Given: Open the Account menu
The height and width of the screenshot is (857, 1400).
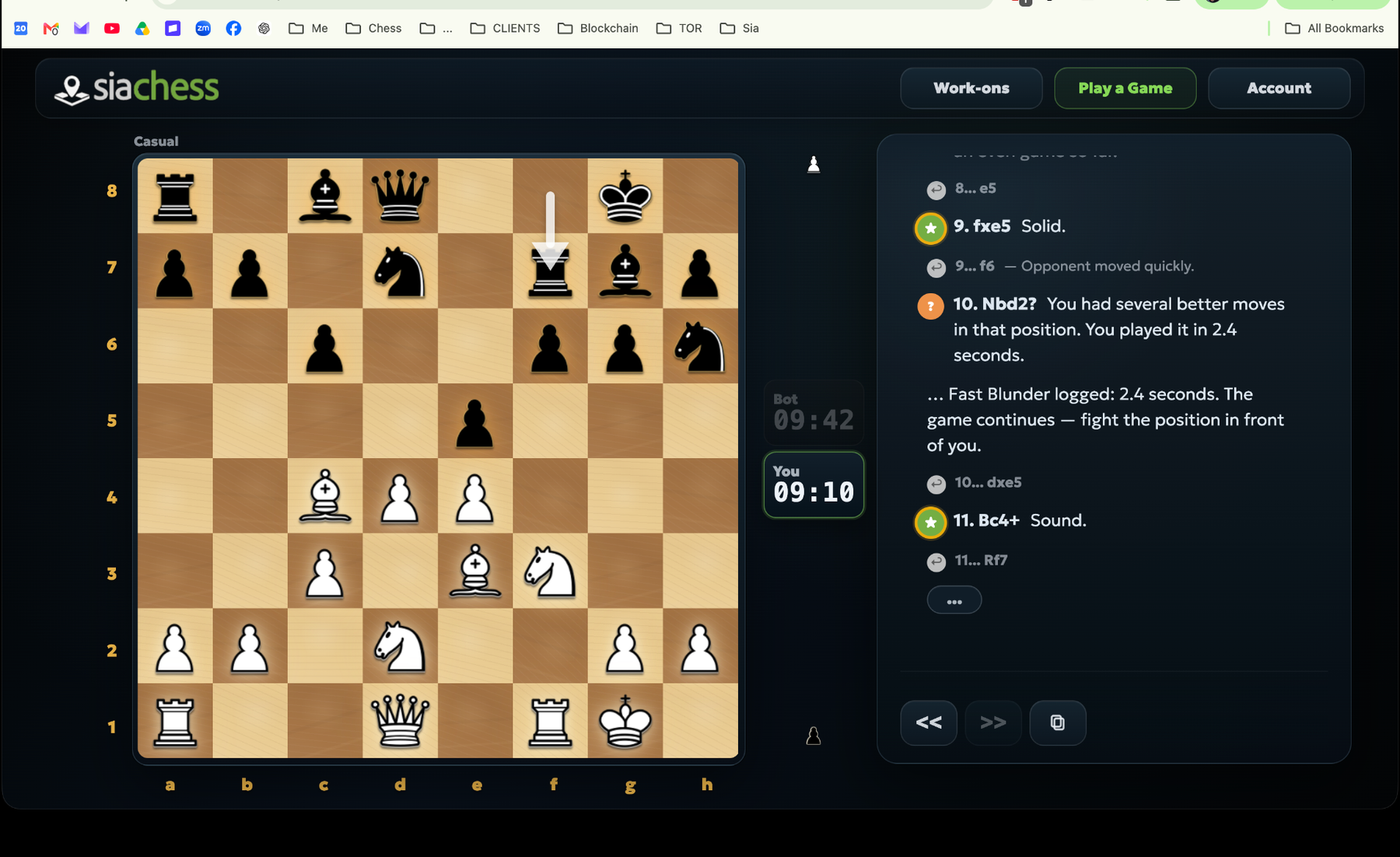Looking at the screenshot, I should [x=1279, y=88].
